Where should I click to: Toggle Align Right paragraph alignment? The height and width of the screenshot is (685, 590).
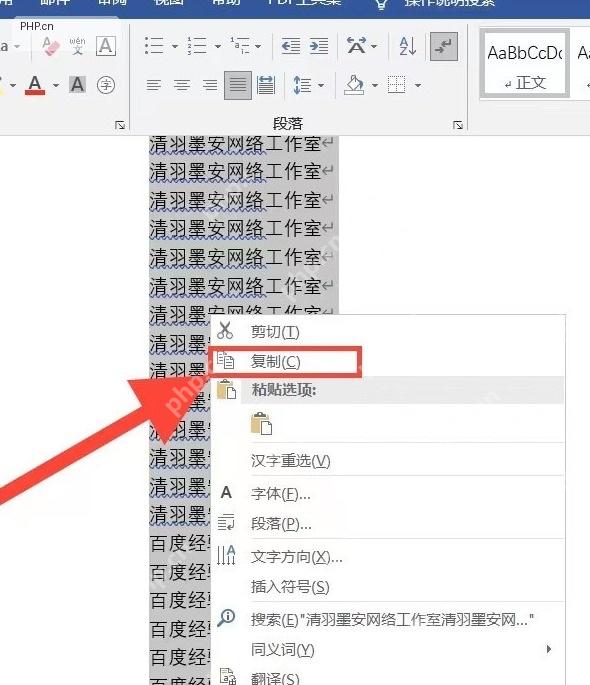pos(210,85)
